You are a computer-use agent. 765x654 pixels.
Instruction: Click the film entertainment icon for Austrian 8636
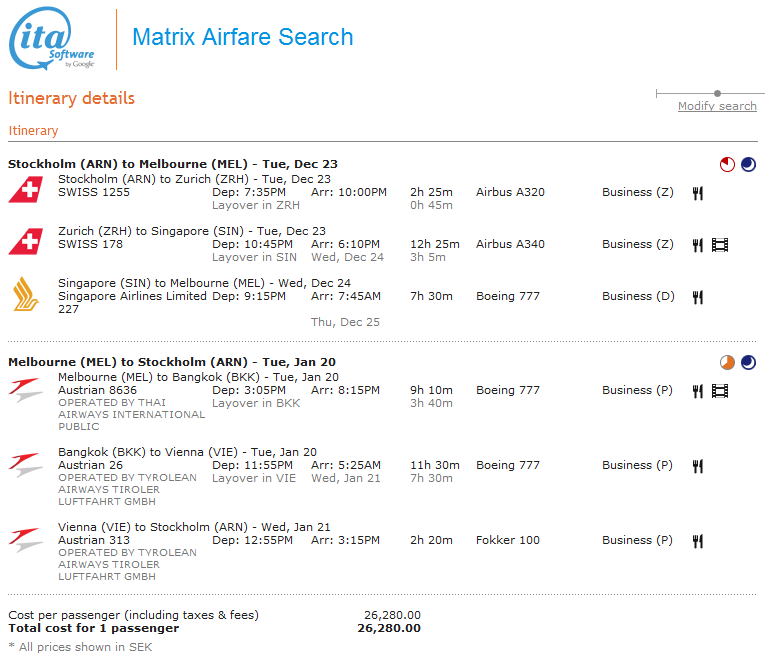720,391
